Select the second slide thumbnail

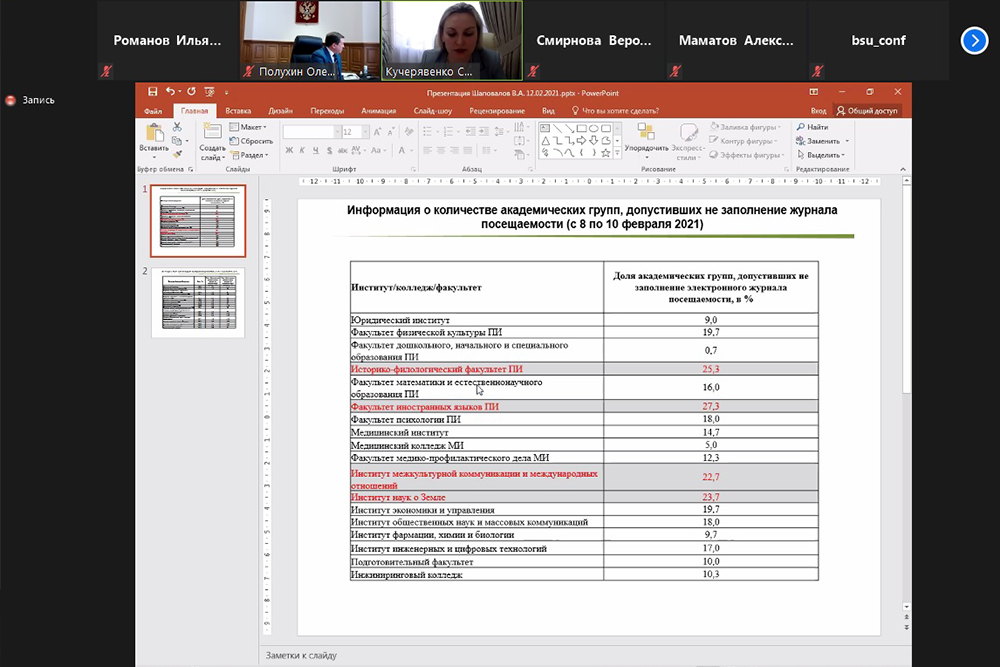197,301
